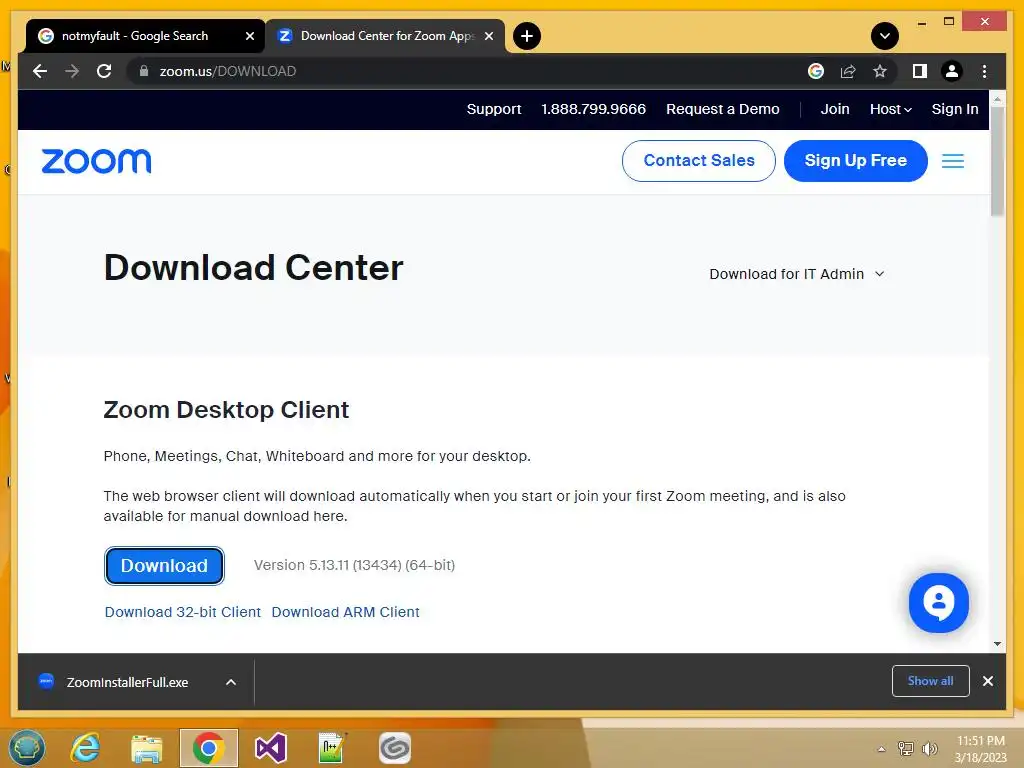1024x768 pixels.
Task: Show hidden system tray icons
Action: (881, 749)
